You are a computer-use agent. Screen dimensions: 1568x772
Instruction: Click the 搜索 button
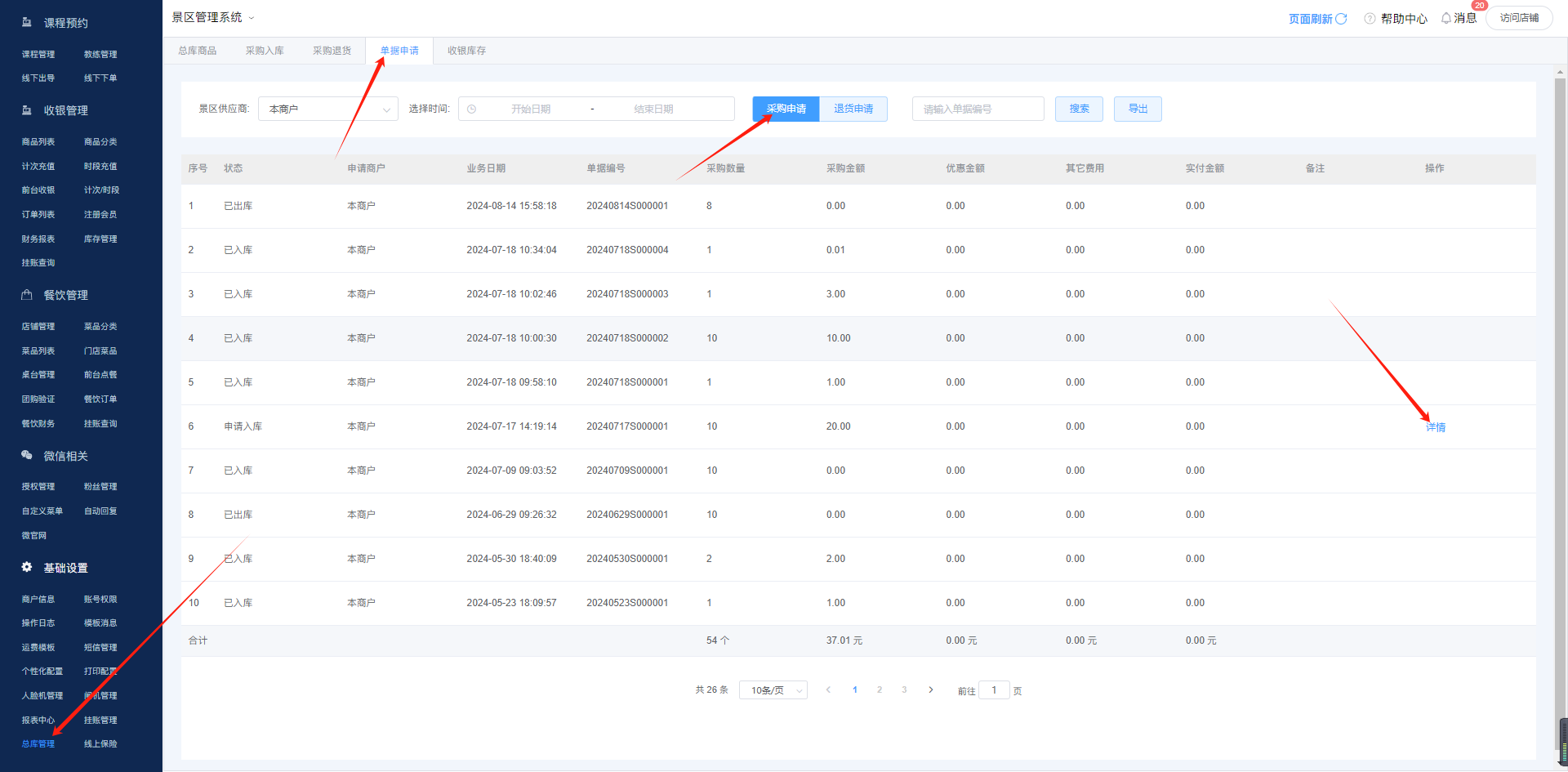pos(1079,109)
